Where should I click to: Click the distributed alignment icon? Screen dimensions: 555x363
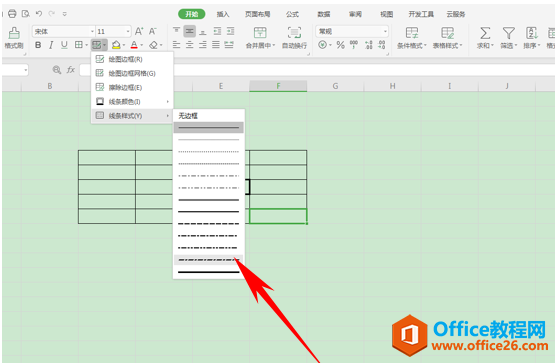[229, 45]
